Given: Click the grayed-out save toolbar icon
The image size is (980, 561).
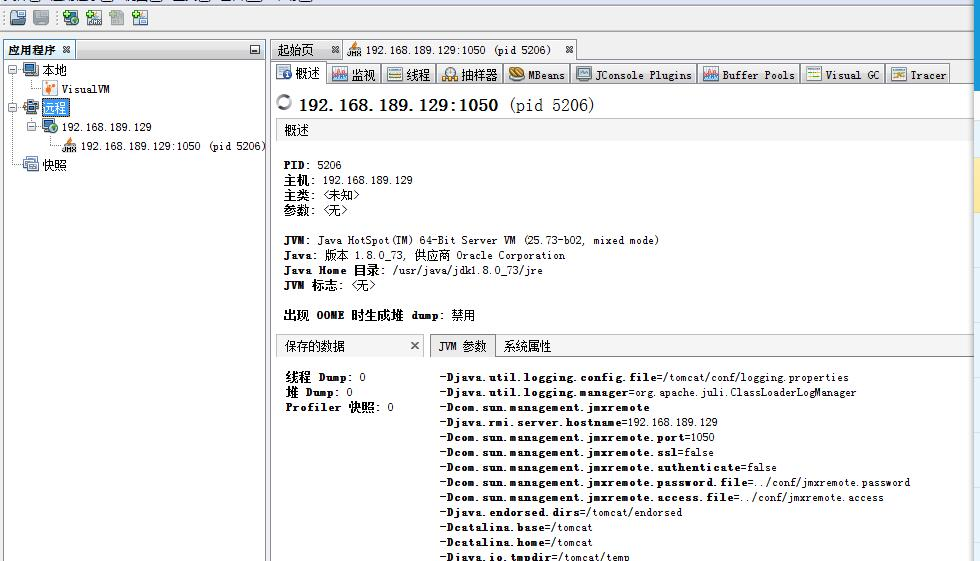Looking at the screenshot, I should pos(41,18).
